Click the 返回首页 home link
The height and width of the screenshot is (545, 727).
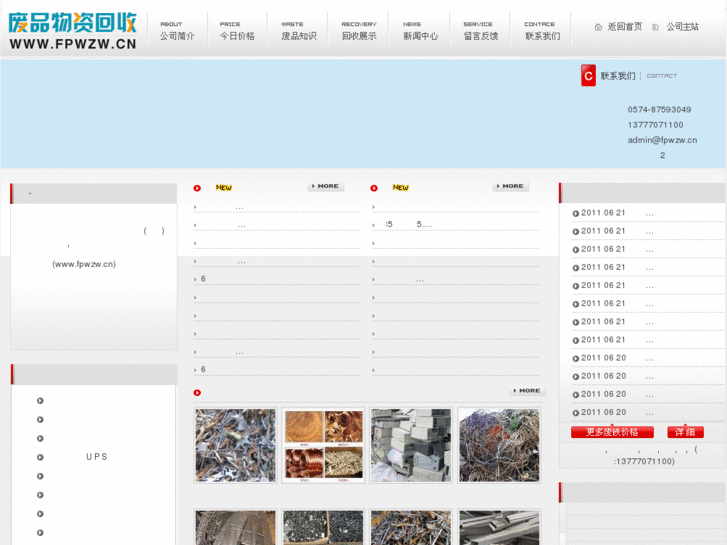click(x=625, y=27)
